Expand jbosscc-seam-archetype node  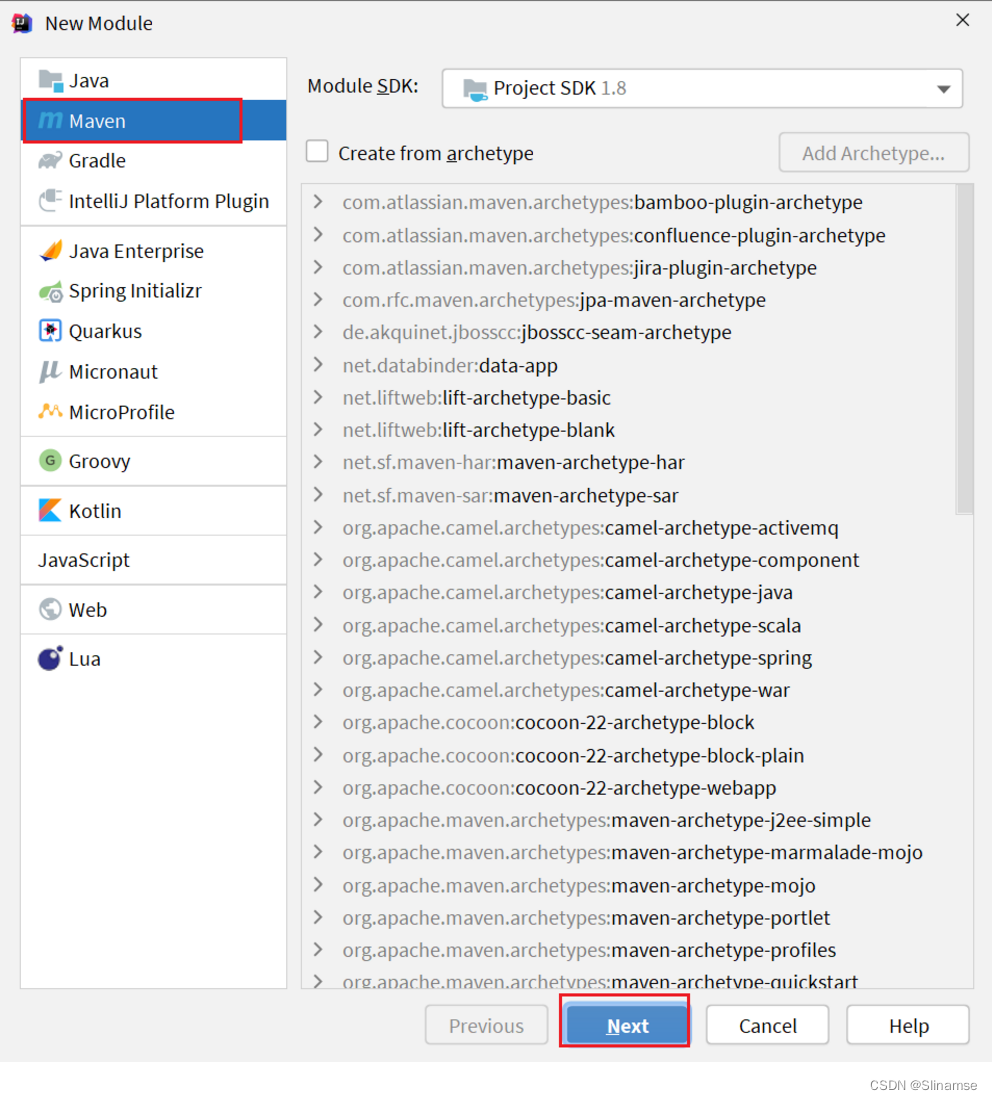(x=319, y=332)
